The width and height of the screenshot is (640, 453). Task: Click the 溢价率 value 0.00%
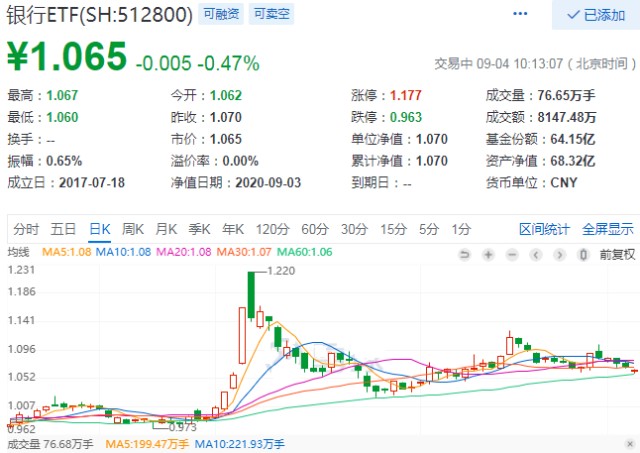[240, 161]
